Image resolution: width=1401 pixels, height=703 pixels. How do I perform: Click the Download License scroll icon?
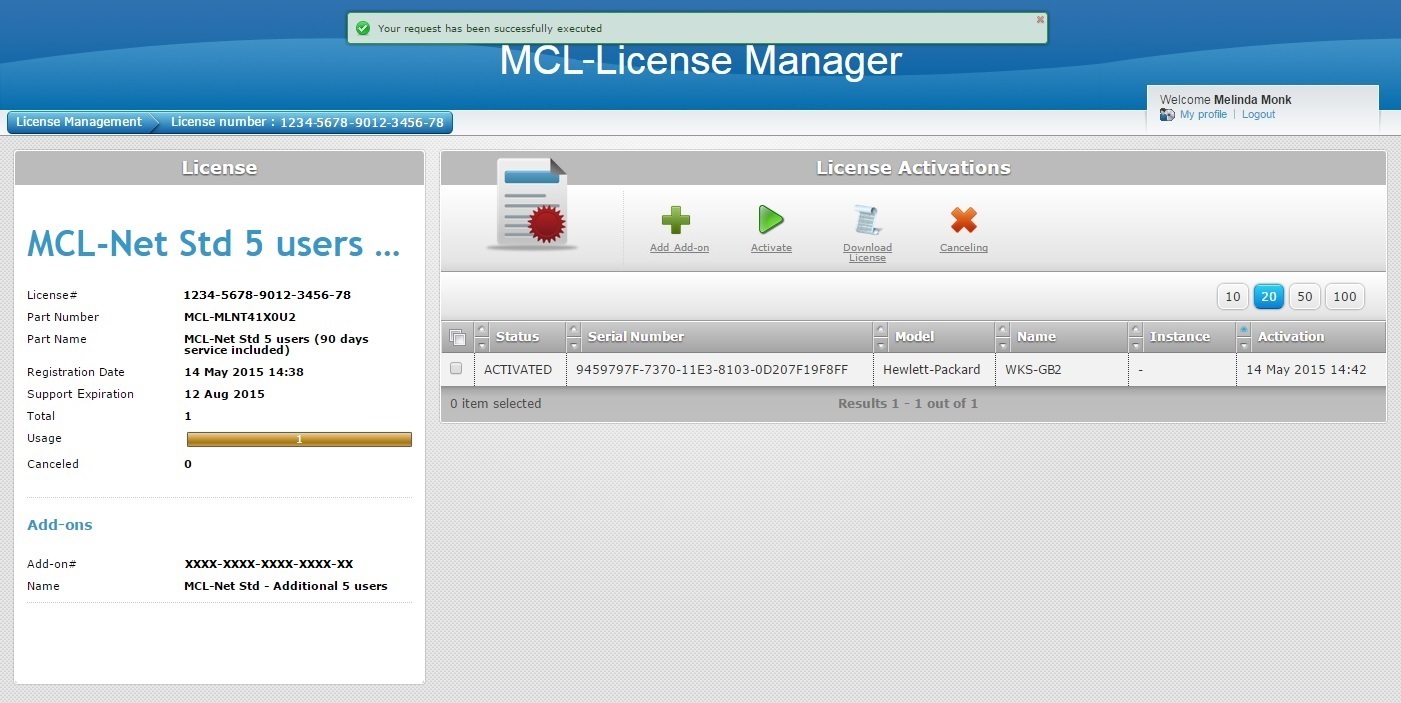(866, 220)
